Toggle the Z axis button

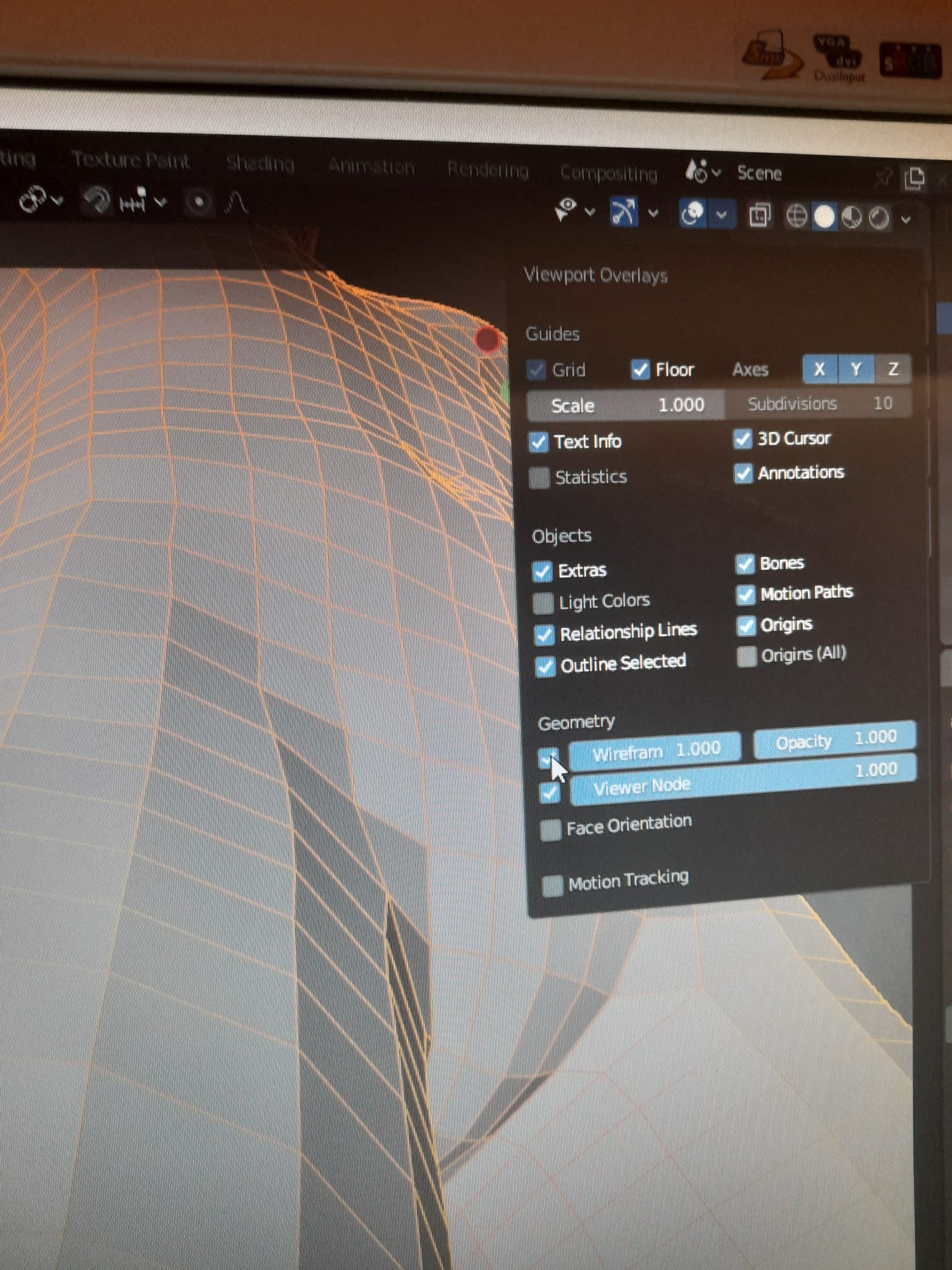pos(893,370)
